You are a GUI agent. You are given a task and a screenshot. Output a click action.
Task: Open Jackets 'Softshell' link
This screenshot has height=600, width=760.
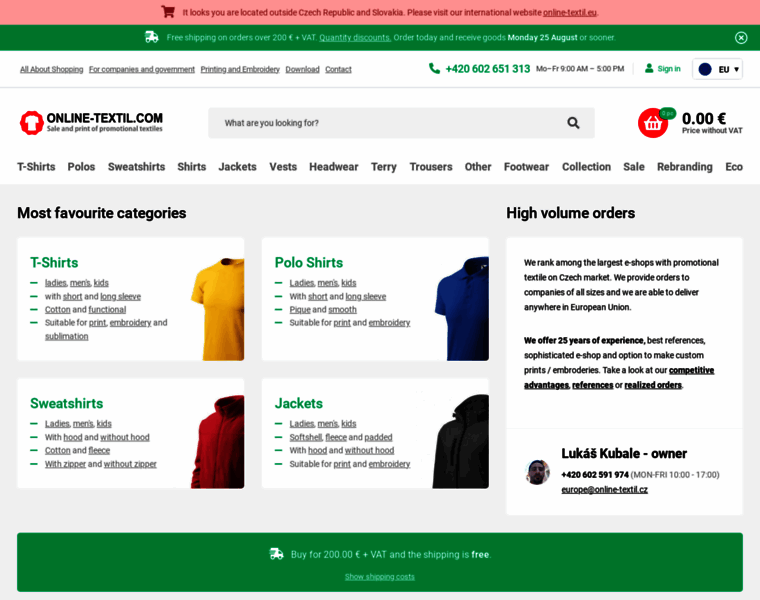tap(306, 437)
